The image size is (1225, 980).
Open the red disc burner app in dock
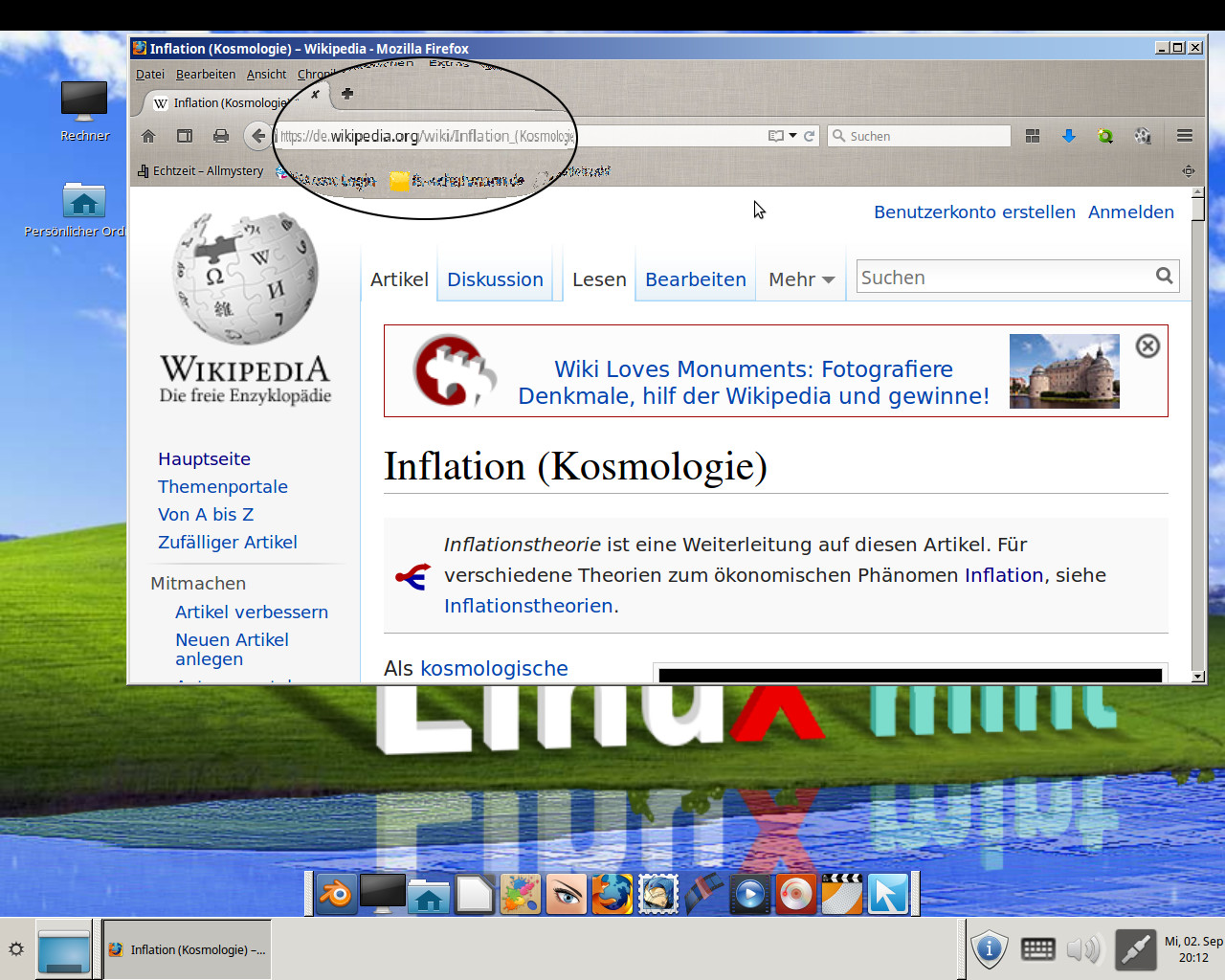pos(796,895)
